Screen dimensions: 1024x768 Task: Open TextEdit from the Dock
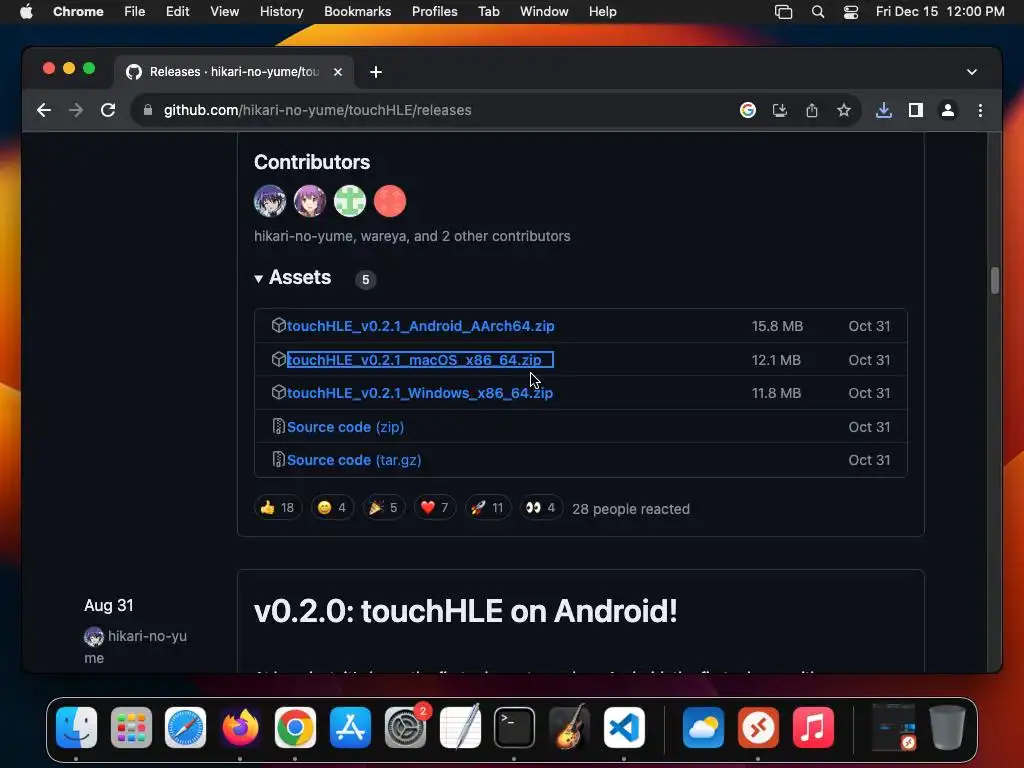coord(460,727)
